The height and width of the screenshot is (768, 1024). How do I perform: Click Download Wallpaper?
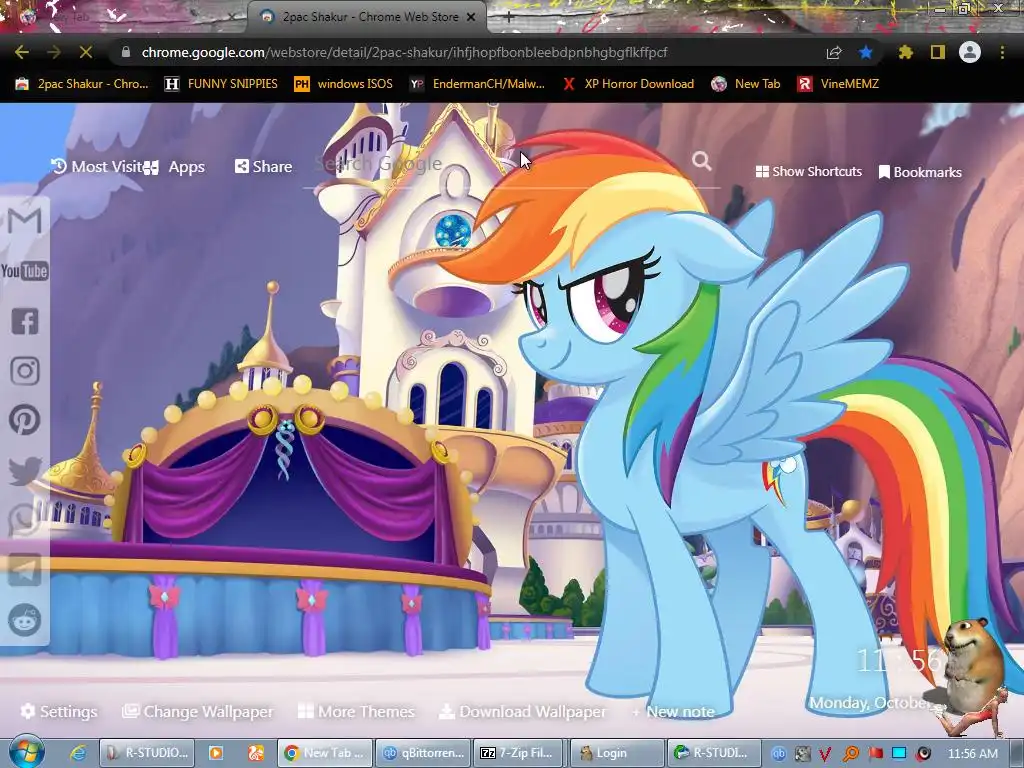click(522, 711)
